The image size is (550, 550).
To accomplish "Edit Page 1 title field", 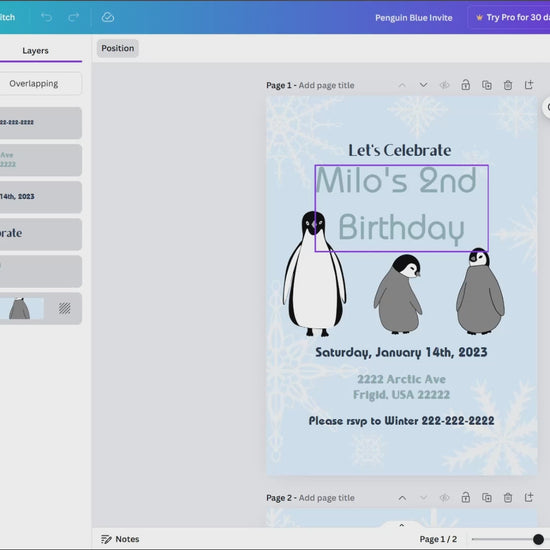I will (x=326, y=85).
